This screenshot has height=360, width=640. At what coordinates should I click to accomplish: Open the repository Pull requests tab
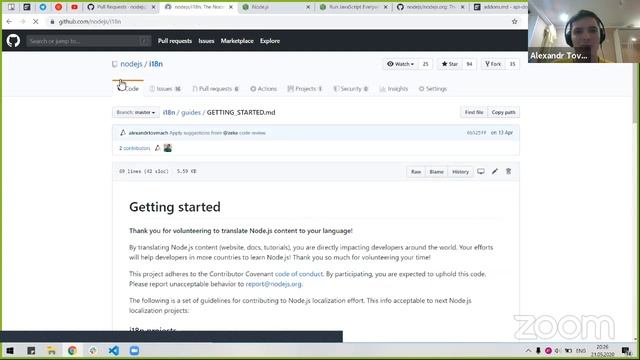[x=216, y=89]
